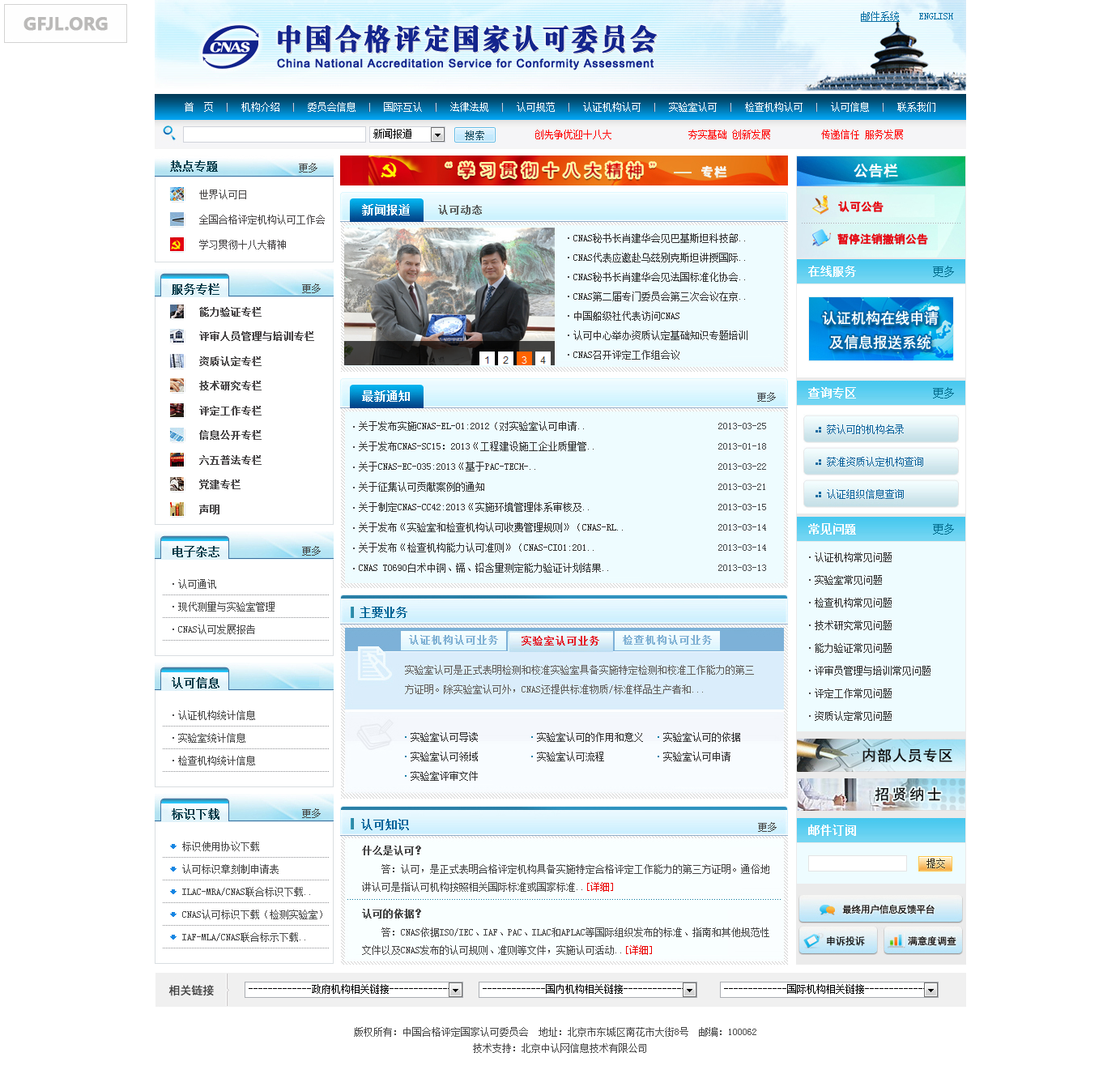Open the 新闻报道 search category dropdown
The height and width of the screenshot is (1074, 1120).
coord(437,134)
